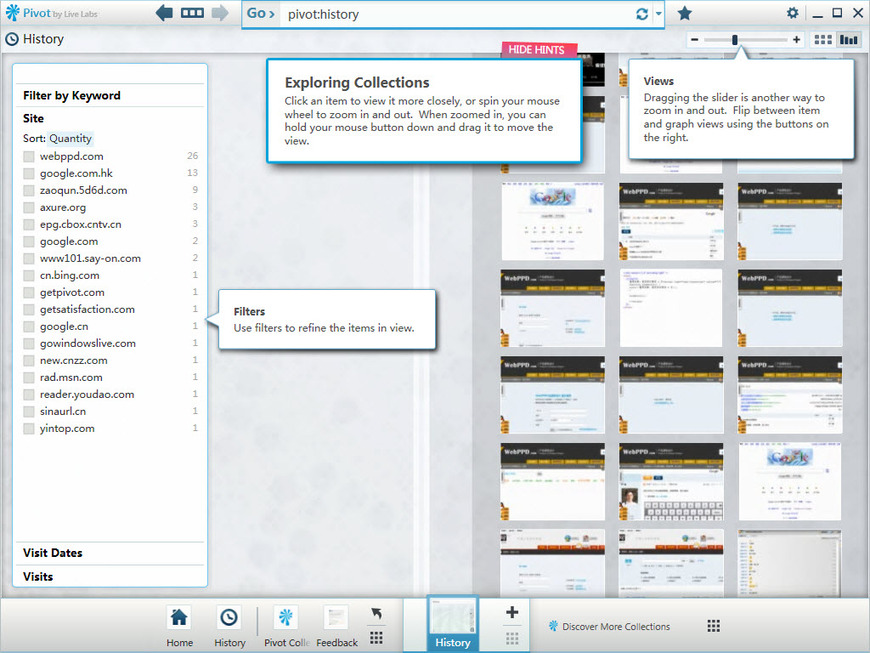
Task: Check the webppd.com filter
Action: coord(29,156)
